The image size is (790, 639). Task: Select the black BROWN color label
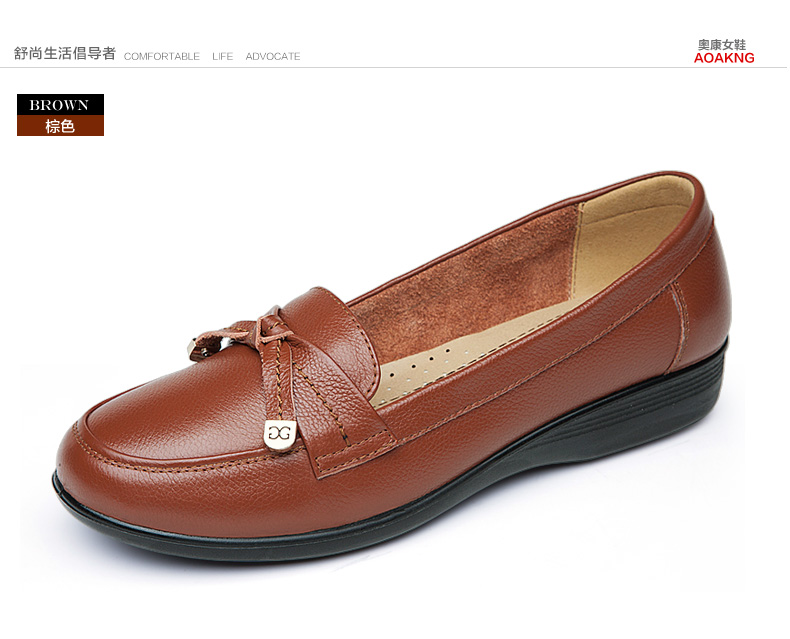[x=60, y=105]
